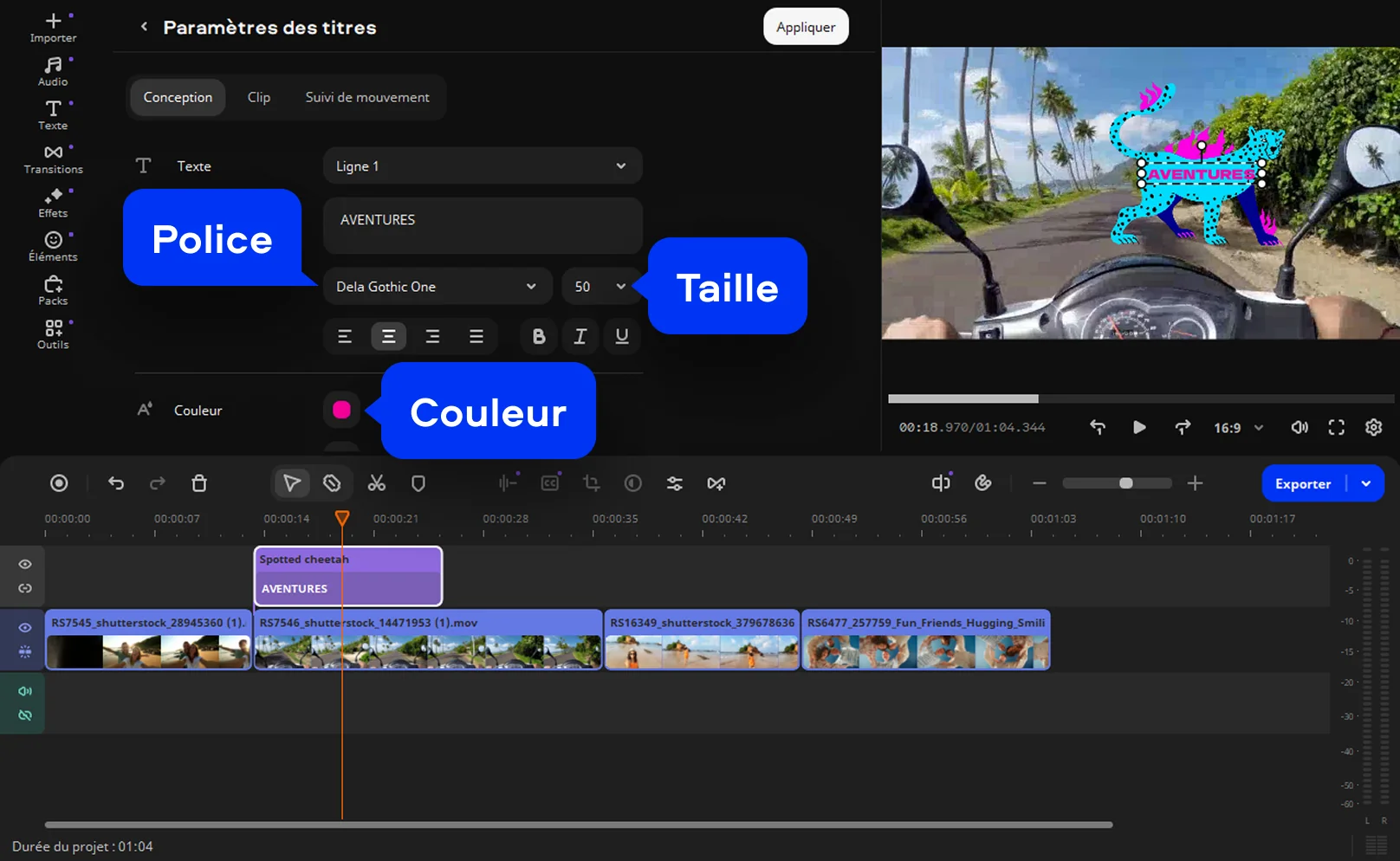This screenshot has height=861, width=1400.
Task: Open the Transitions panel in sidebar
Action: 53,159
